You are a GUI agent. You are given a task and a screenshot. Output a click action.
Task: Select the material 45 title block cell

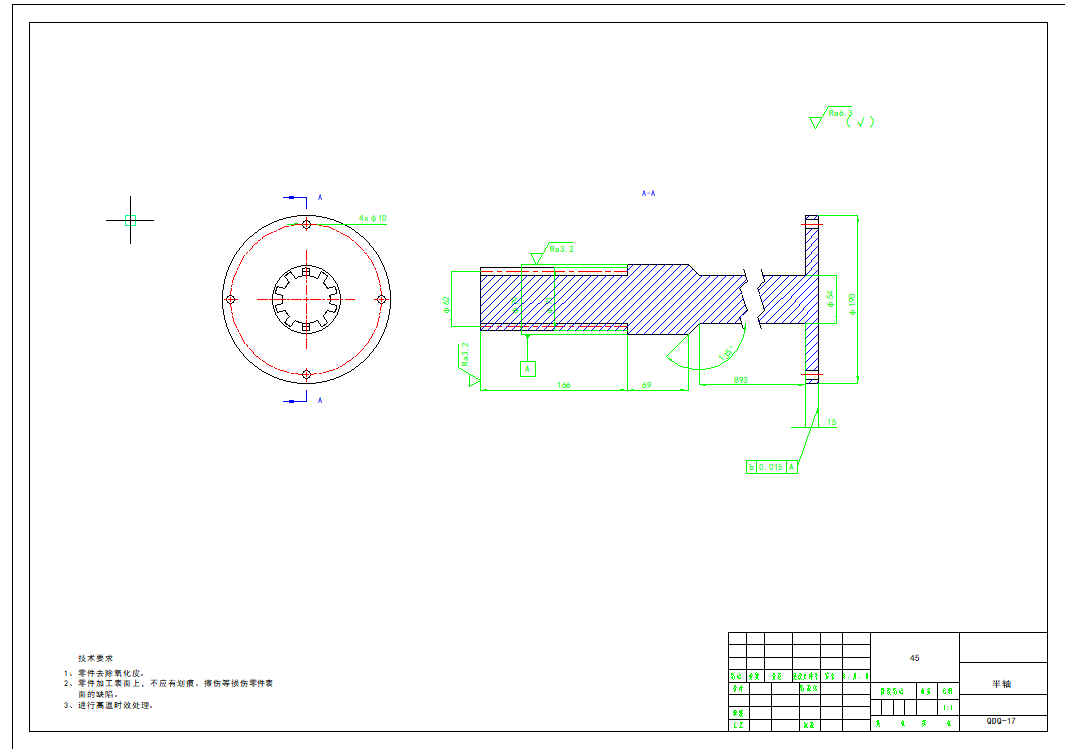click(914, 658)
